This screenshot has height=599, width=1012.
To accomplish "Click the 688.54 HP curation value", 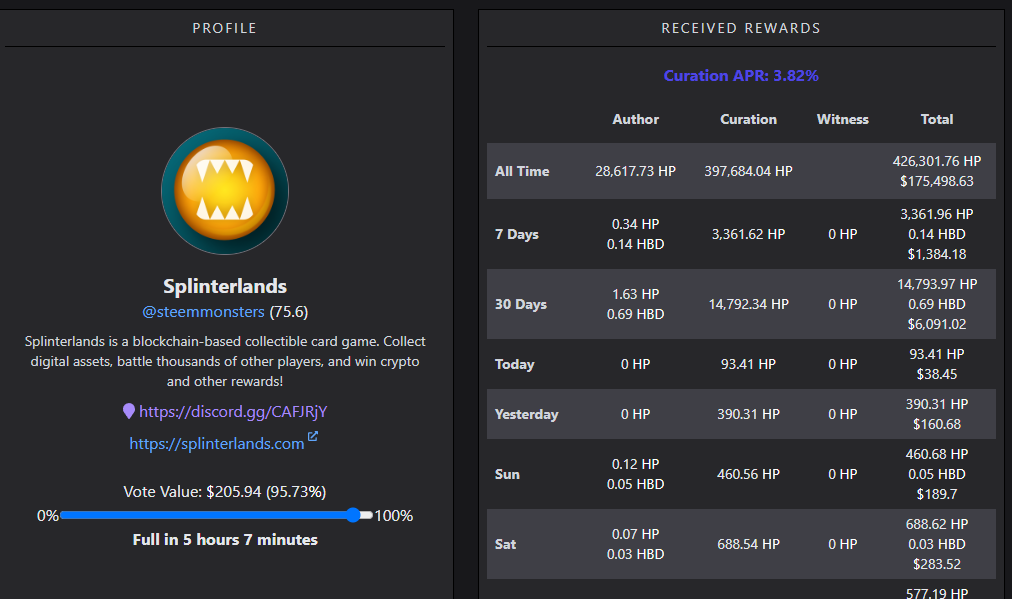I will (749, 544).
